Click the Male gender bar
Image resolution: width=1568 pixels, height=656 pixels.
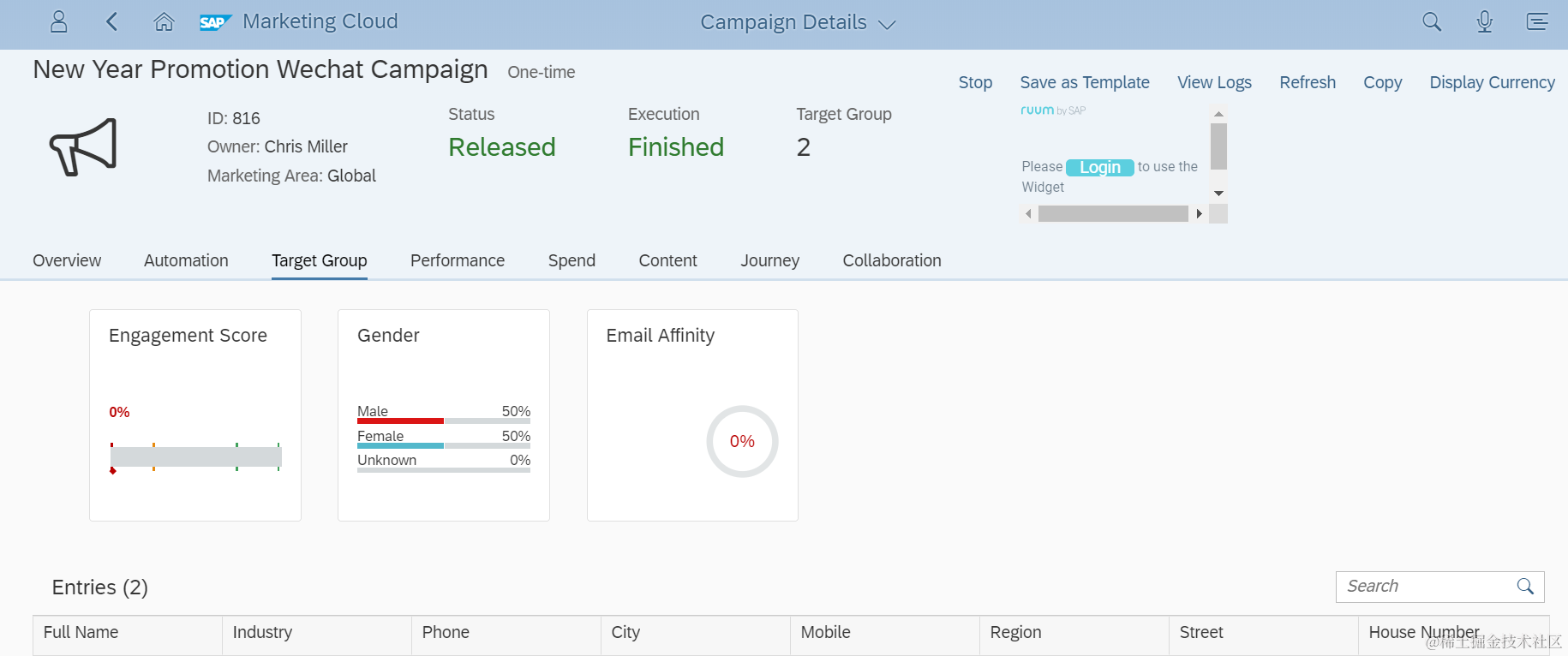click(x=444, y=420)
